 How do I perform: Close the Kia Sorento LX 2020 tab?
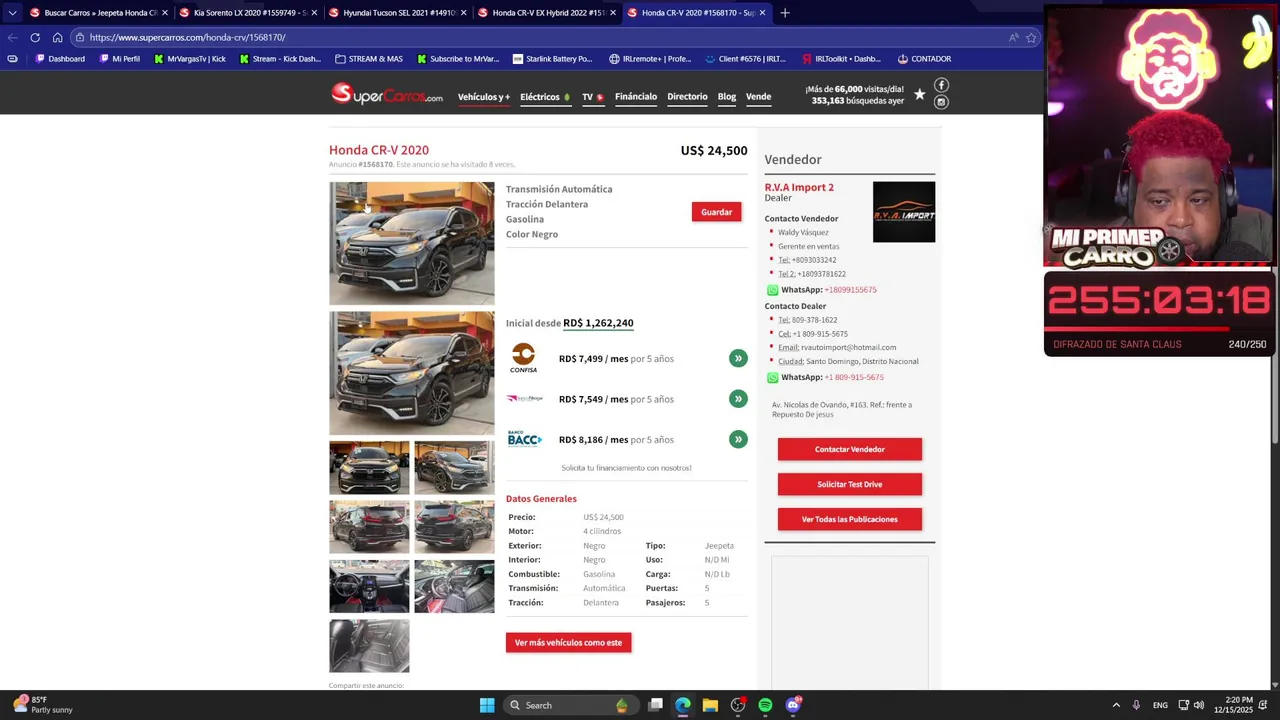point(314,13)
